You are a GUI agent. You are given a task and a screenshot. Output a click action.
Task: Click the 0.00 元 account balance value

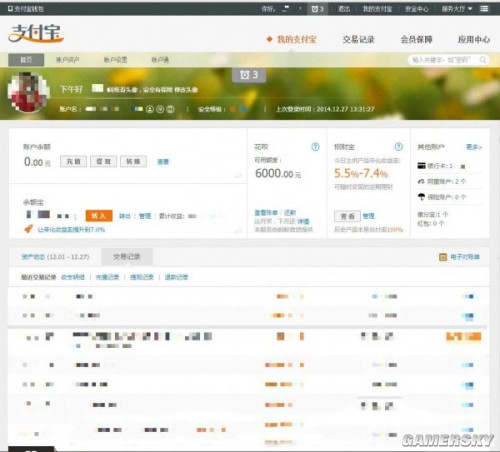pyautogui.click(x=37, y=162)
